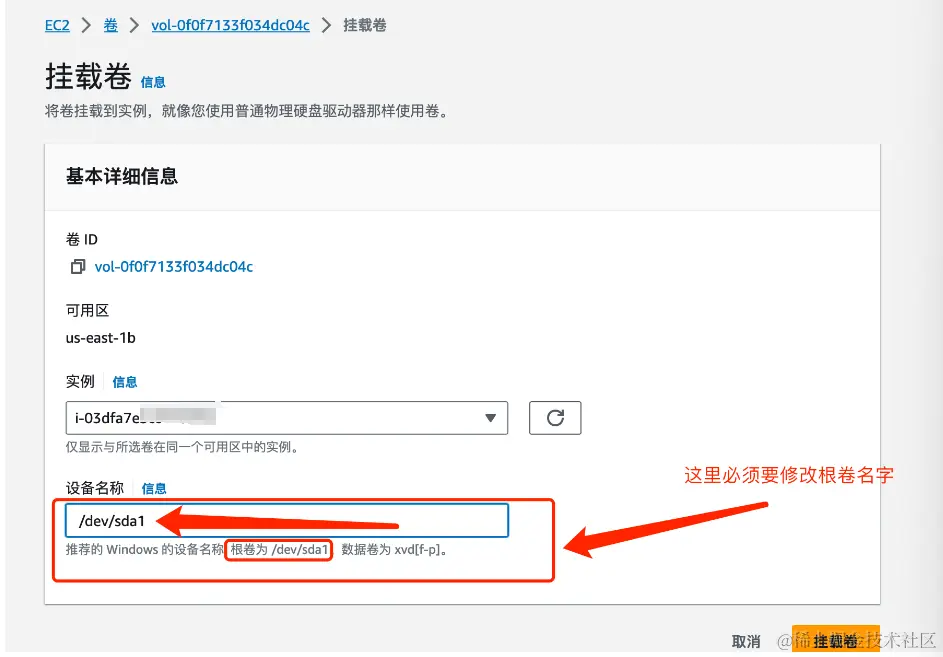Click the 基本详细信息 section header
The height and width of the screenshot is (657, 943).
[x=120, y=175]
